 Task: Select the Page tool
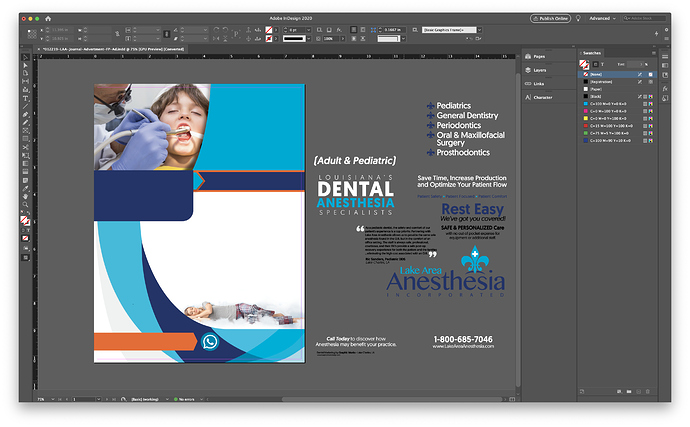pyautogui.click(x=26, y=73)
